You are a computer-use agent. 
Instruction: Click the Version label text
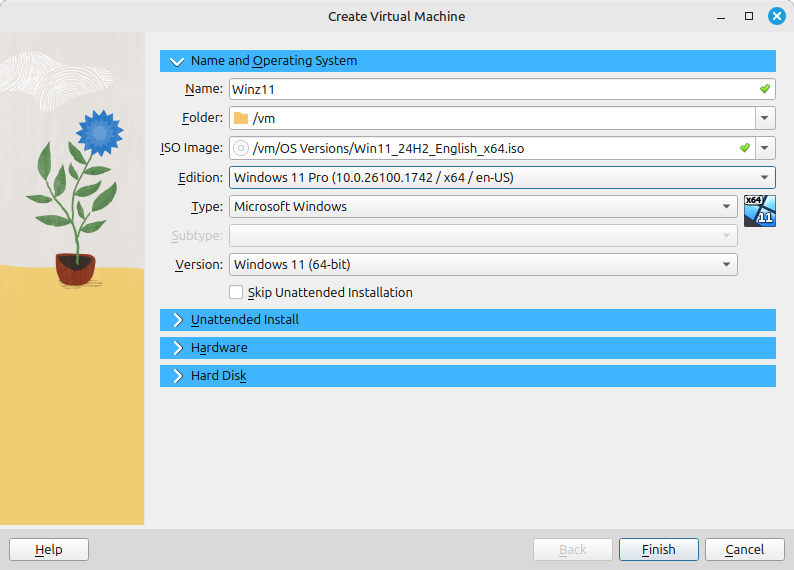point(199,265)
